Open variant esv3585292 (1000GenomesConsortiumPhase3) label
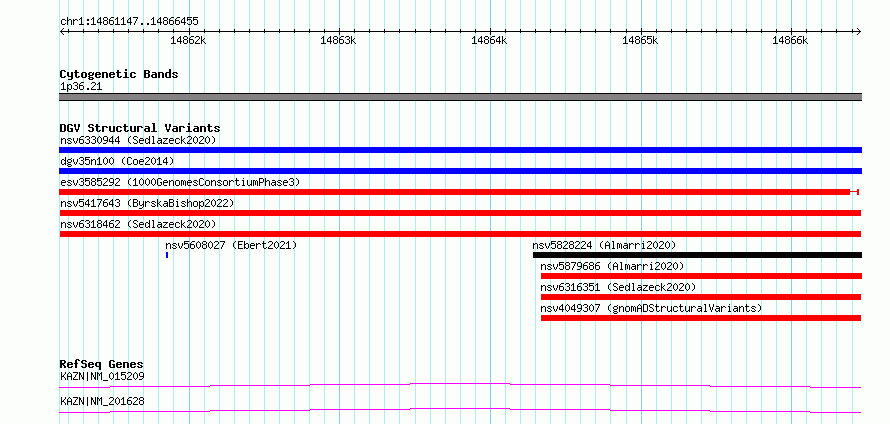The height and width of the screenshot is (424, 890). 180,182
